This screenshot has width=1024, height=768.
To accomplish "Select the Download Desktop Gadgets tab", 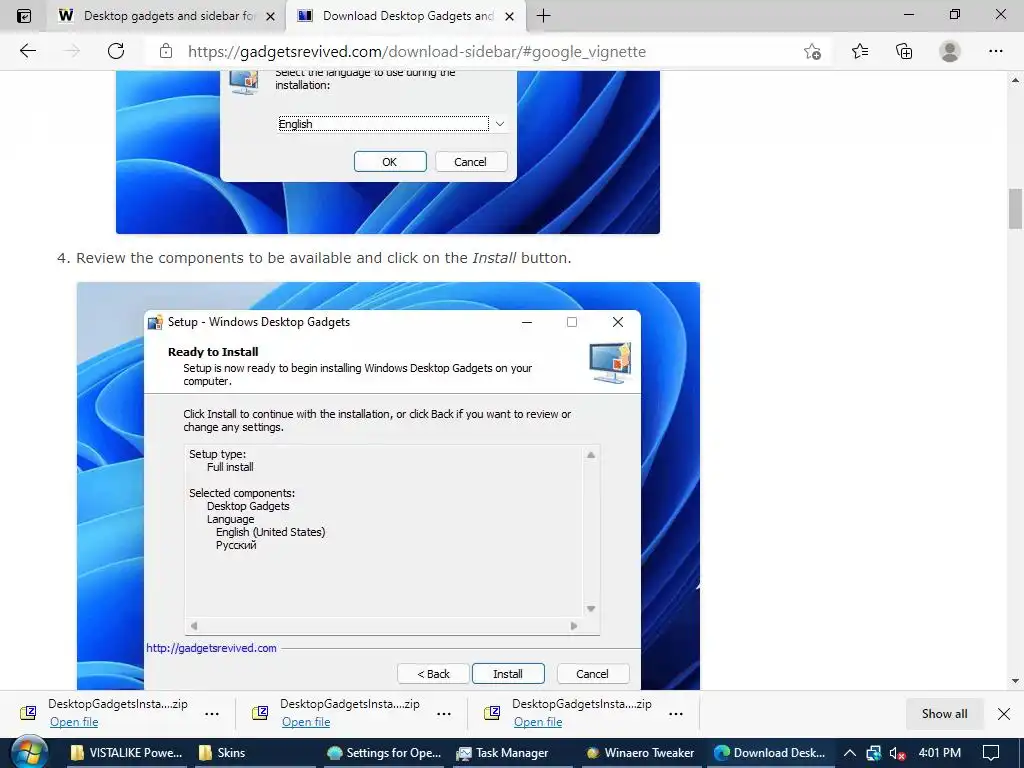I will (x=405, y=16).
